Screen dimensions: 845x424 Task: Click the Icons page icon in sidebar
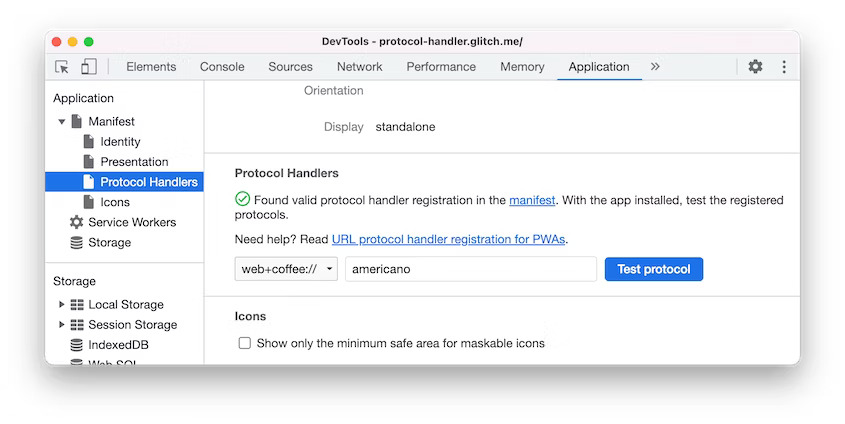click(x=89, y=202)
